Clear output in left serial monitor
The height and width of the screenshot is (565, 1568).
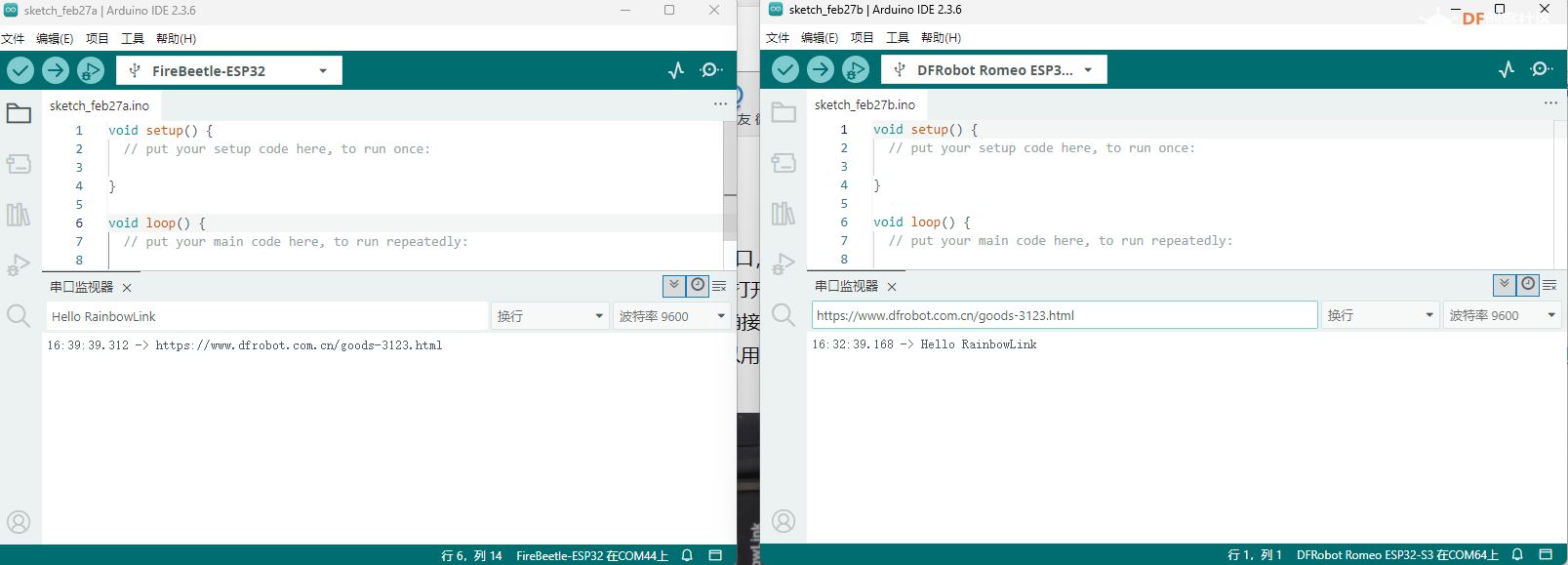[x=720, y=286]
